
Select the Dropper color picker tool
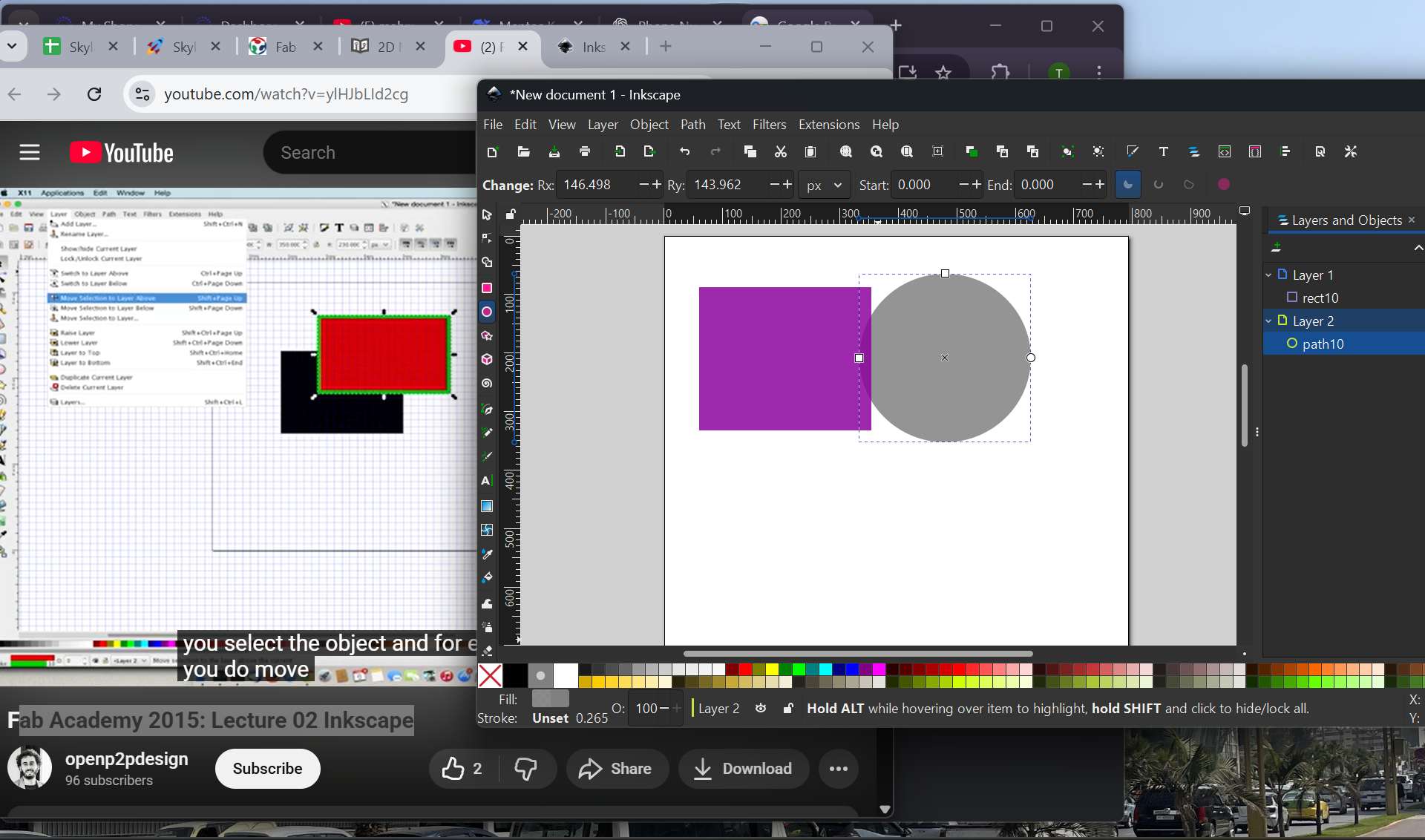[487, 554]
